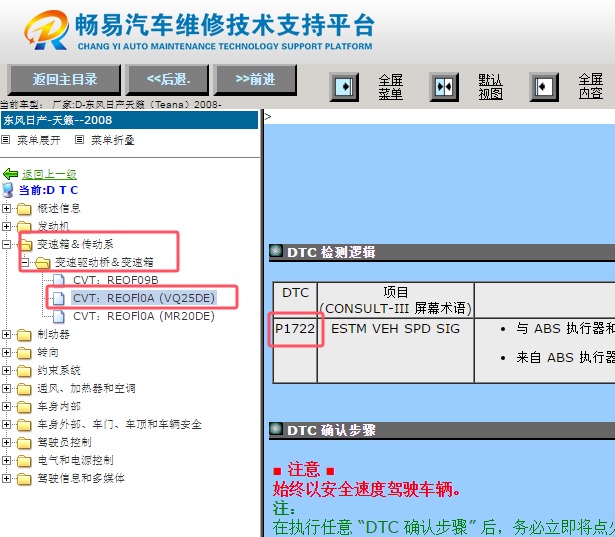Click bullet icon beside DTC 检测逻辑
Screen dimensions: 615x537
tap(276, 251)
